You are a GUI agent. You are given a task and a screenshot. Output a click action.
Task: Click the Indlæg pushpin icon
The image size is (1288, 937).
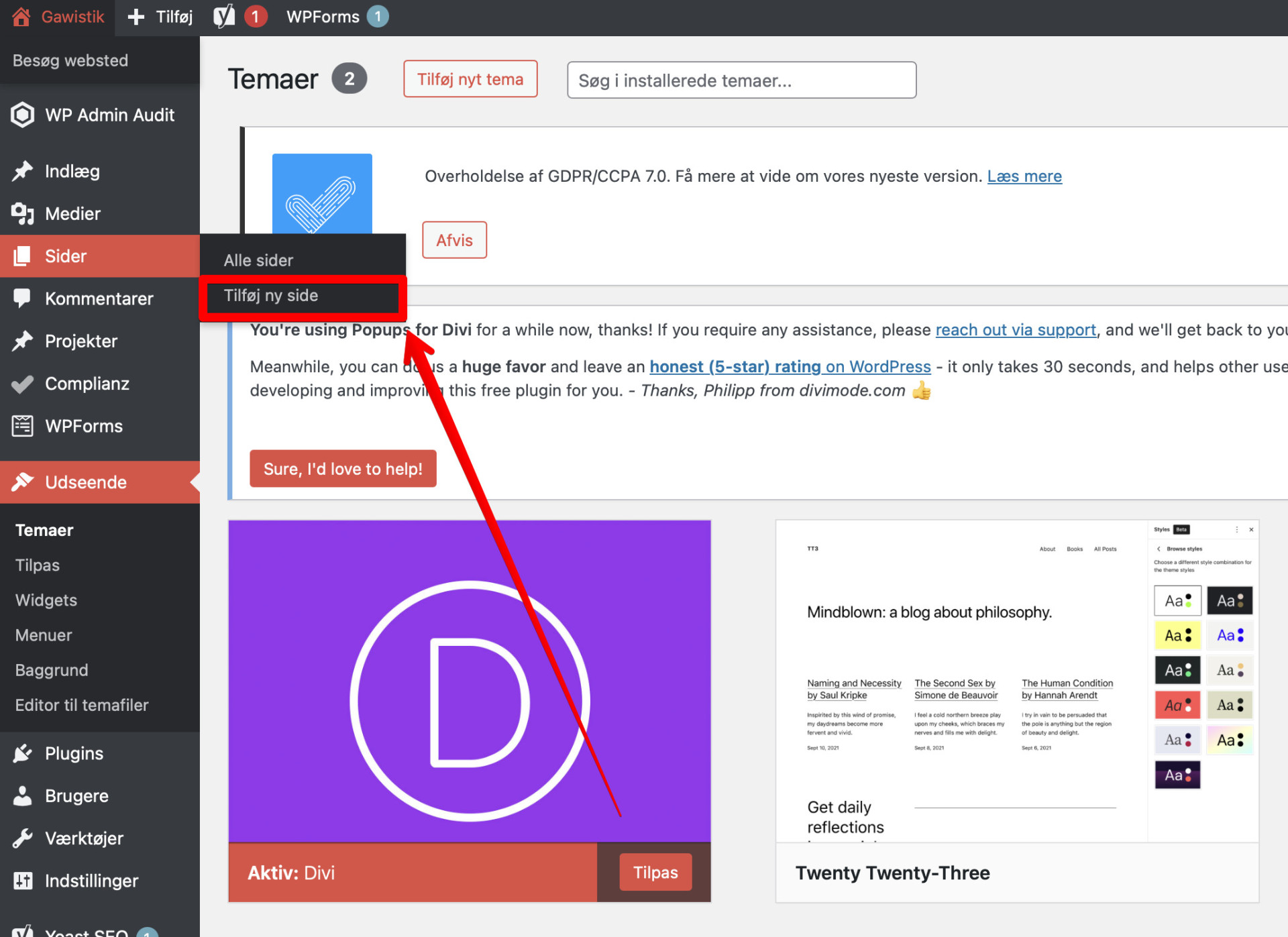[x=22, y=171]
